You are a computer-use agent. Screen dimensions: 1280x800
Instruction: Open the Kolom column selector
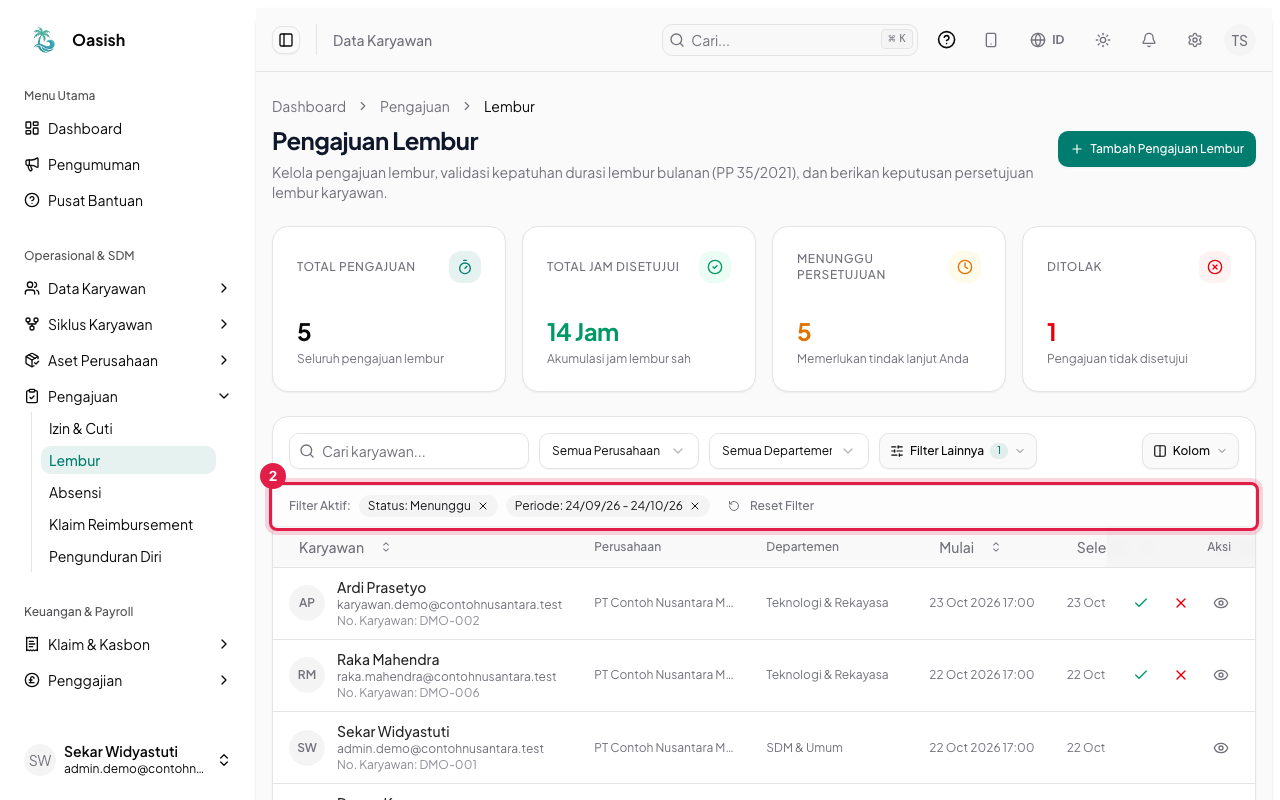1190,451
